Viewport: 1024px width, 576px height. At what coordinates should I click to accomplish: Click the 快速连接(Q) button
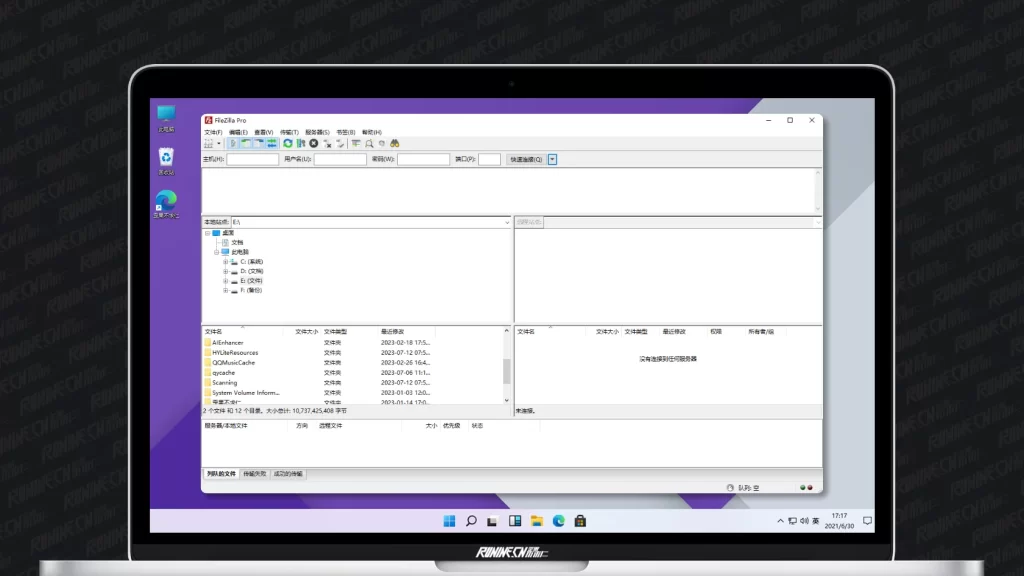pyautogui.click(x=525, y=159)
